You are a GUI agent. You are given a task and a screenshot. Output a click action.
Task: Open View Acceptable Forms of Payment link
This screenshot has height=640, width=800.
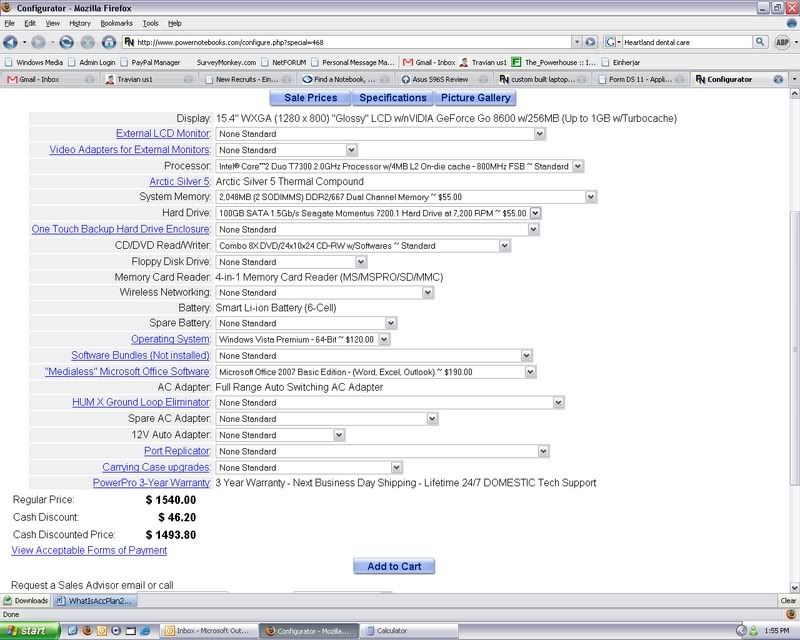(89, 550)
